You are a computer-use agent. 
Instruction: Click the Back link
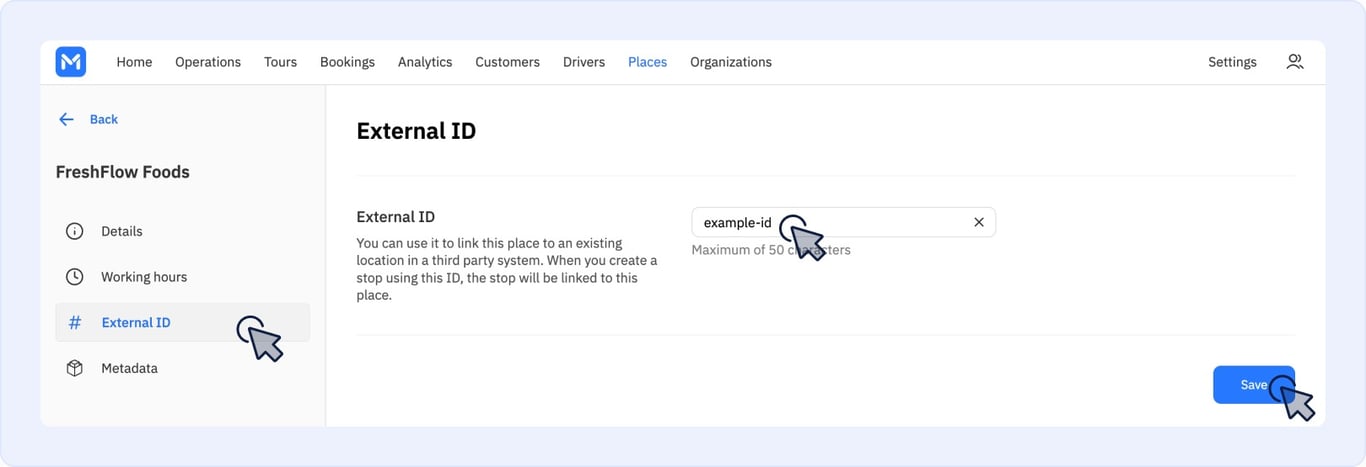[x=104, y=119]
